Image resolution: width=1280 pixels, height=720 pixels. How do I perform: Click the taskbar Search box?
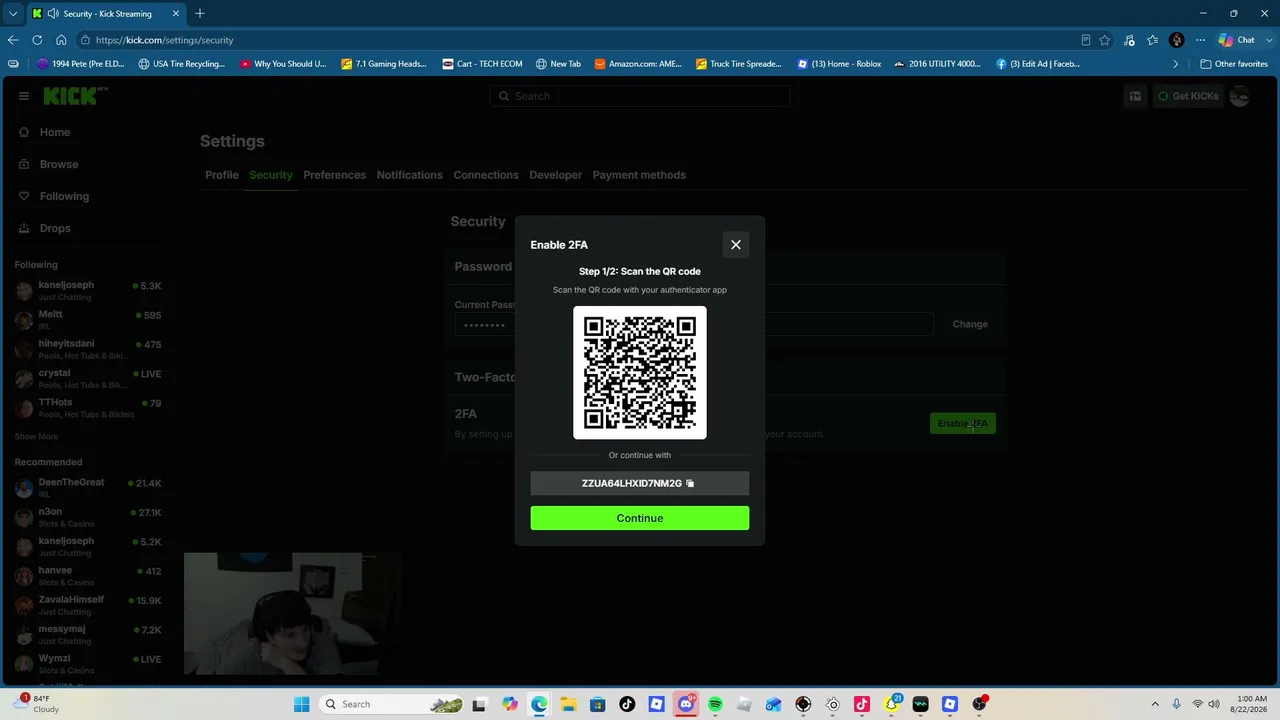[393, 704]
